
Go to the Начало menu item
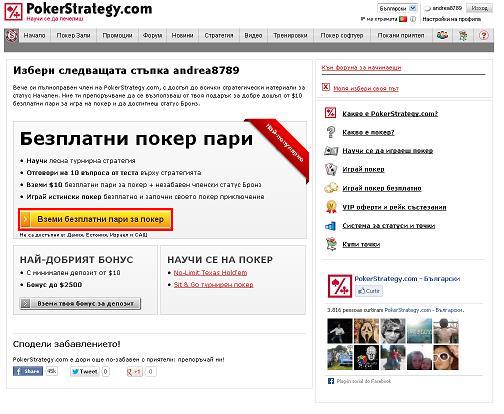tap(34, 35)
